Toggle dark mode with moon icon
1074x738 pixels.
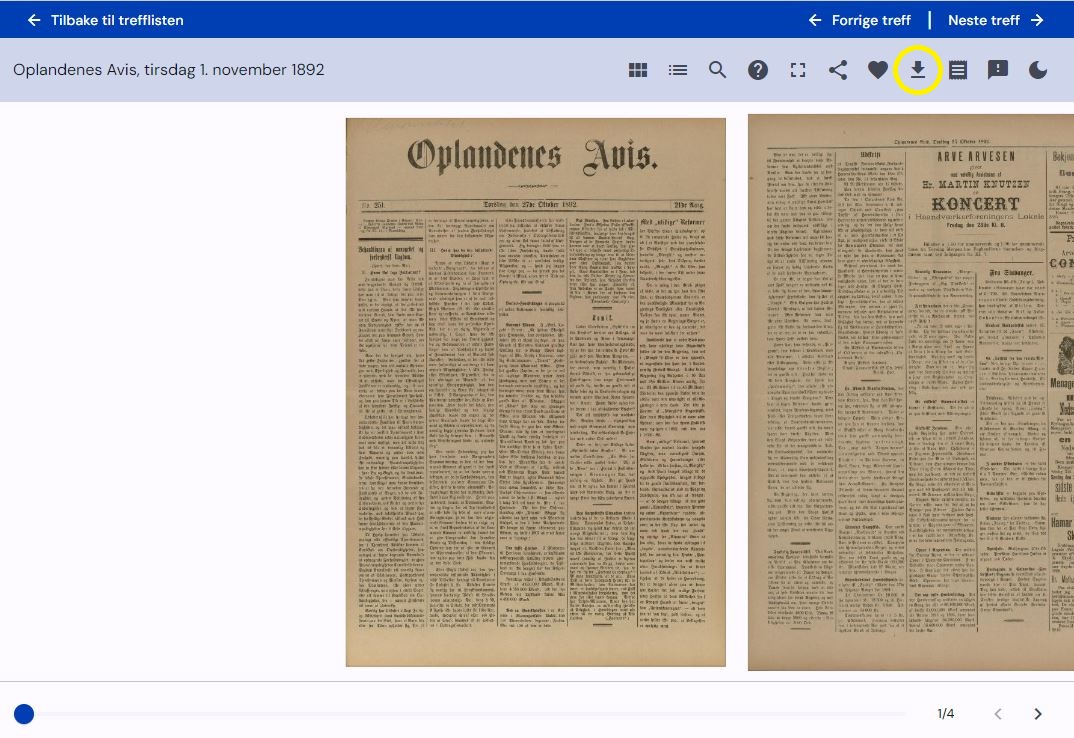1038,70
